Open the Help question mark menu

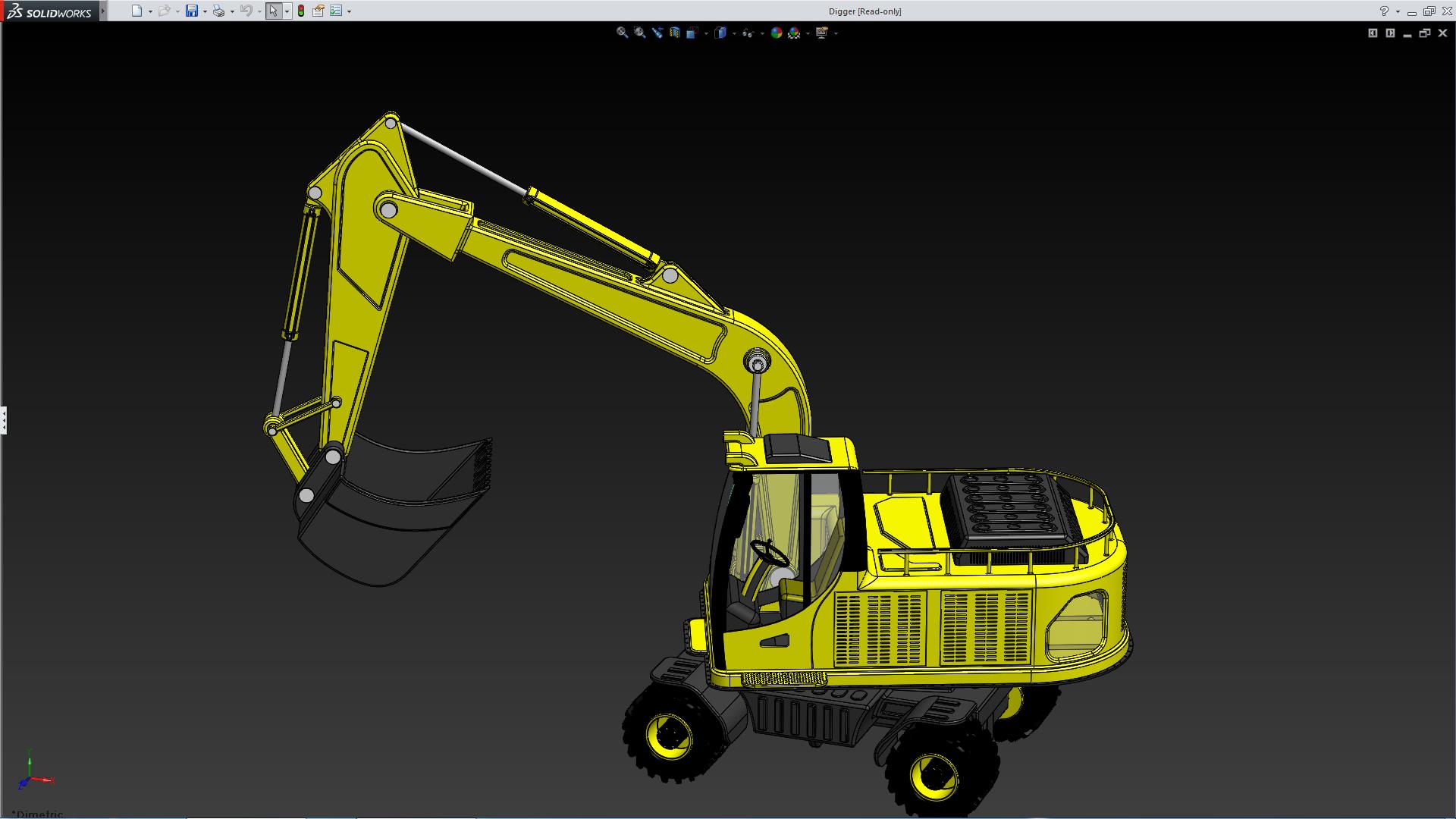(x=1384, y=11)
